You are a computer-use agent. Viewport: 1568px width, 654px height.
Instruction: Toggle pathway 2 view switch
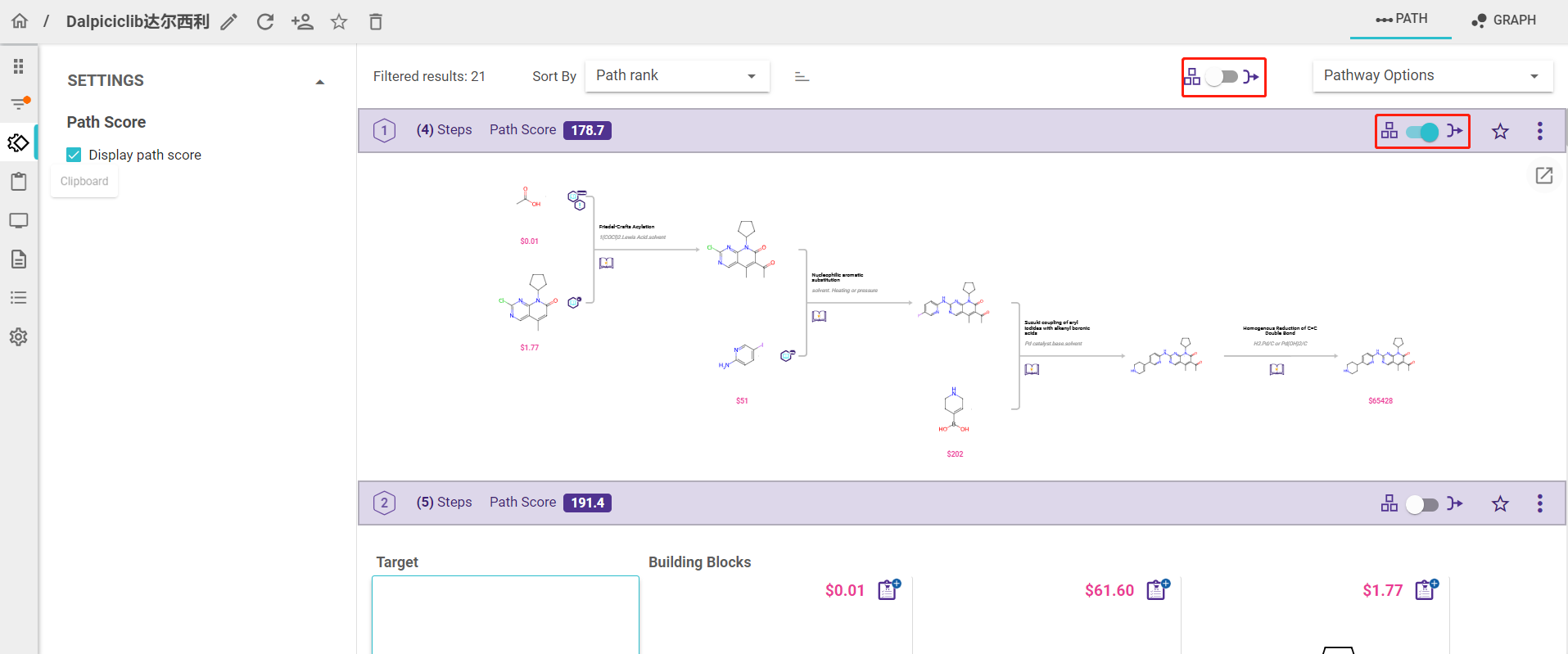coord(1422,504)
